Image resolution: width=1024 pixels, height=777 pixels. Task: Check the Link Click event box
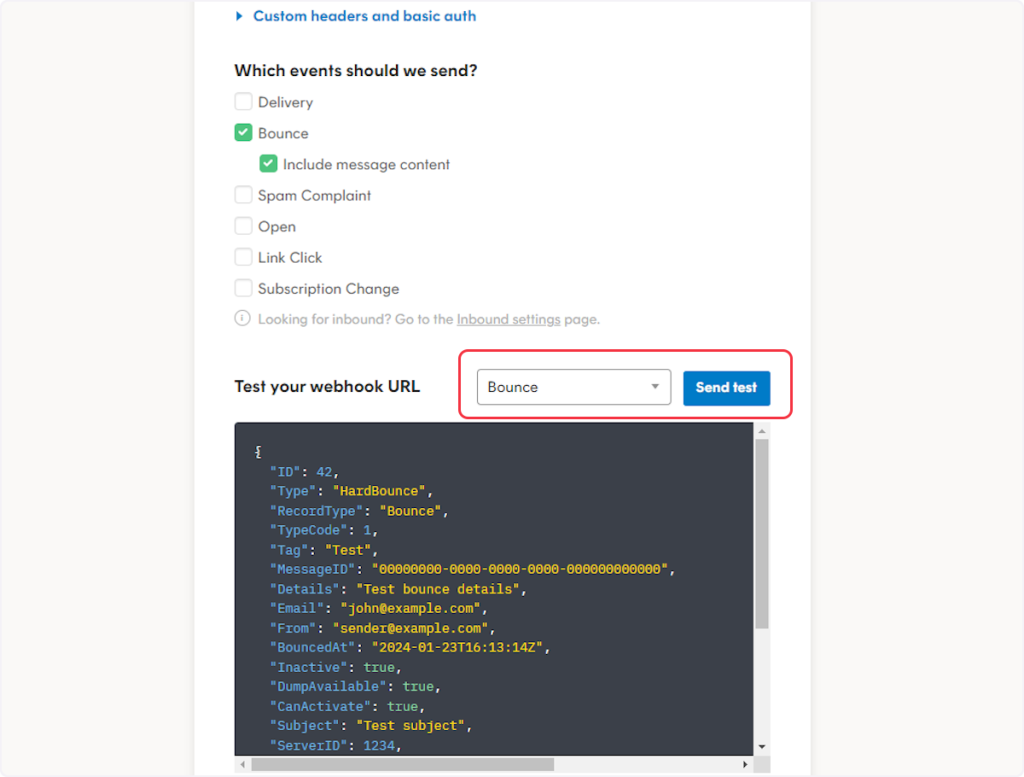pos(243,257)
